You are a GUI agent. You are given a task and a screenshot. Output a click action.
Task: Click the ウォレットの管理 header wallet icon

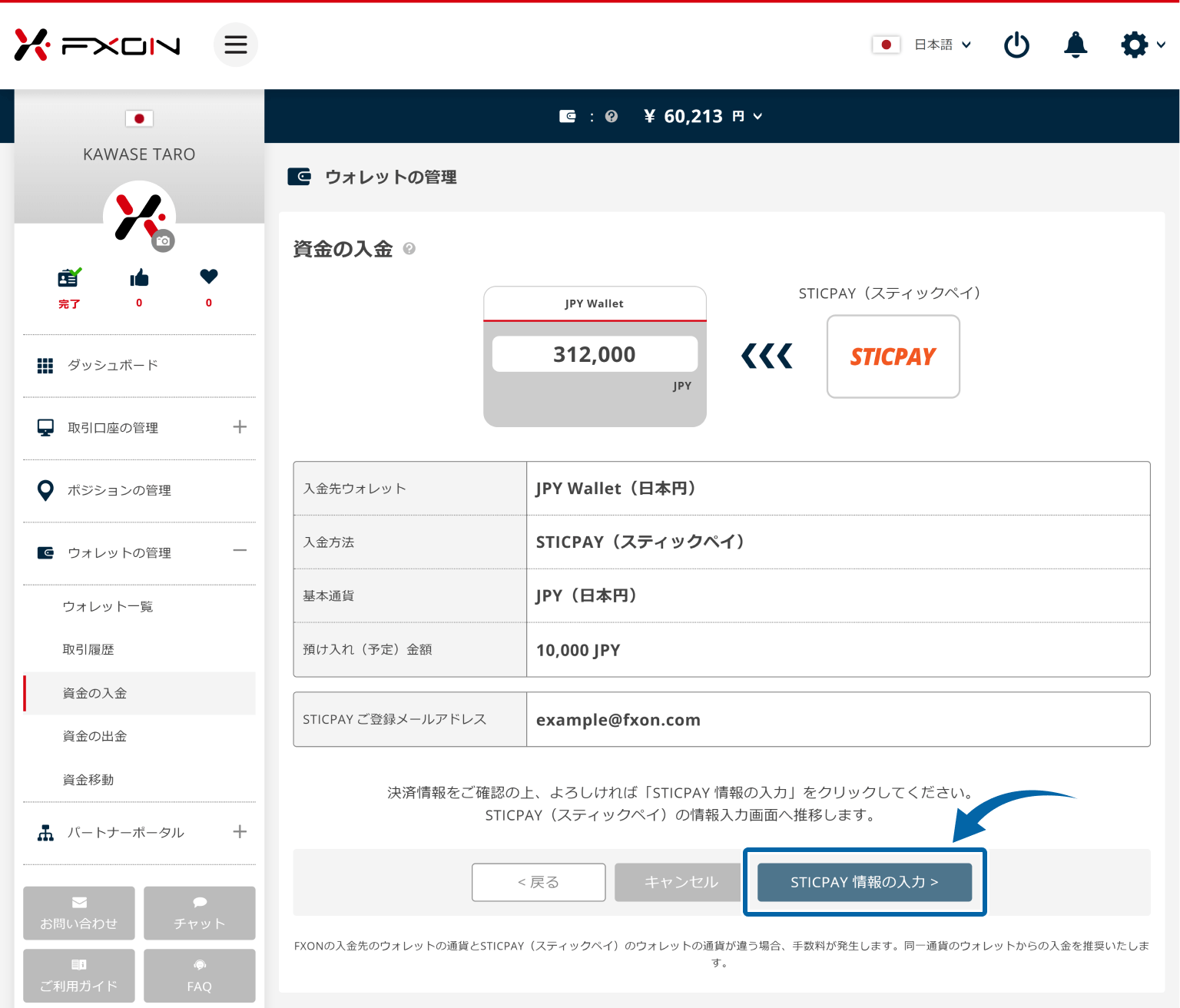299,177
